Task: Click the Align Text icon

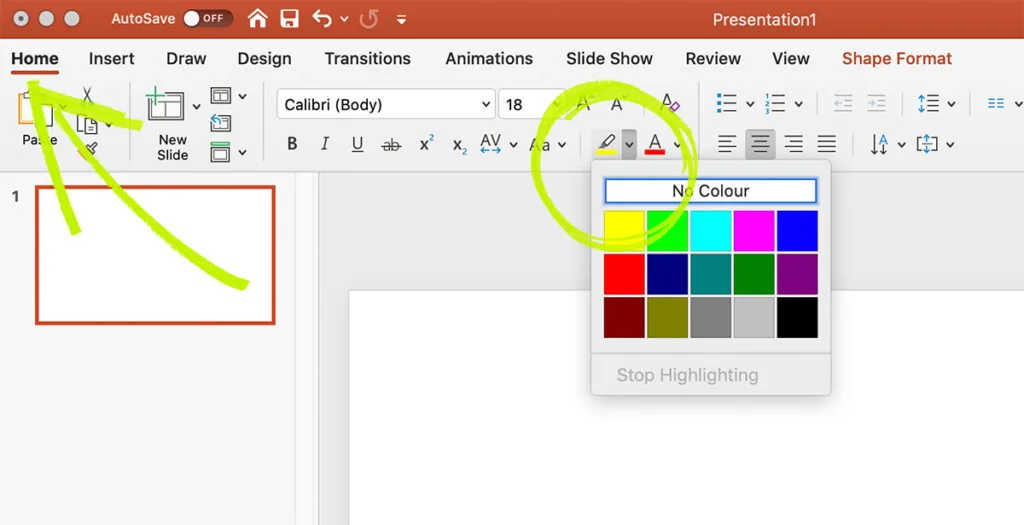Action: click(x=927, y=144)
